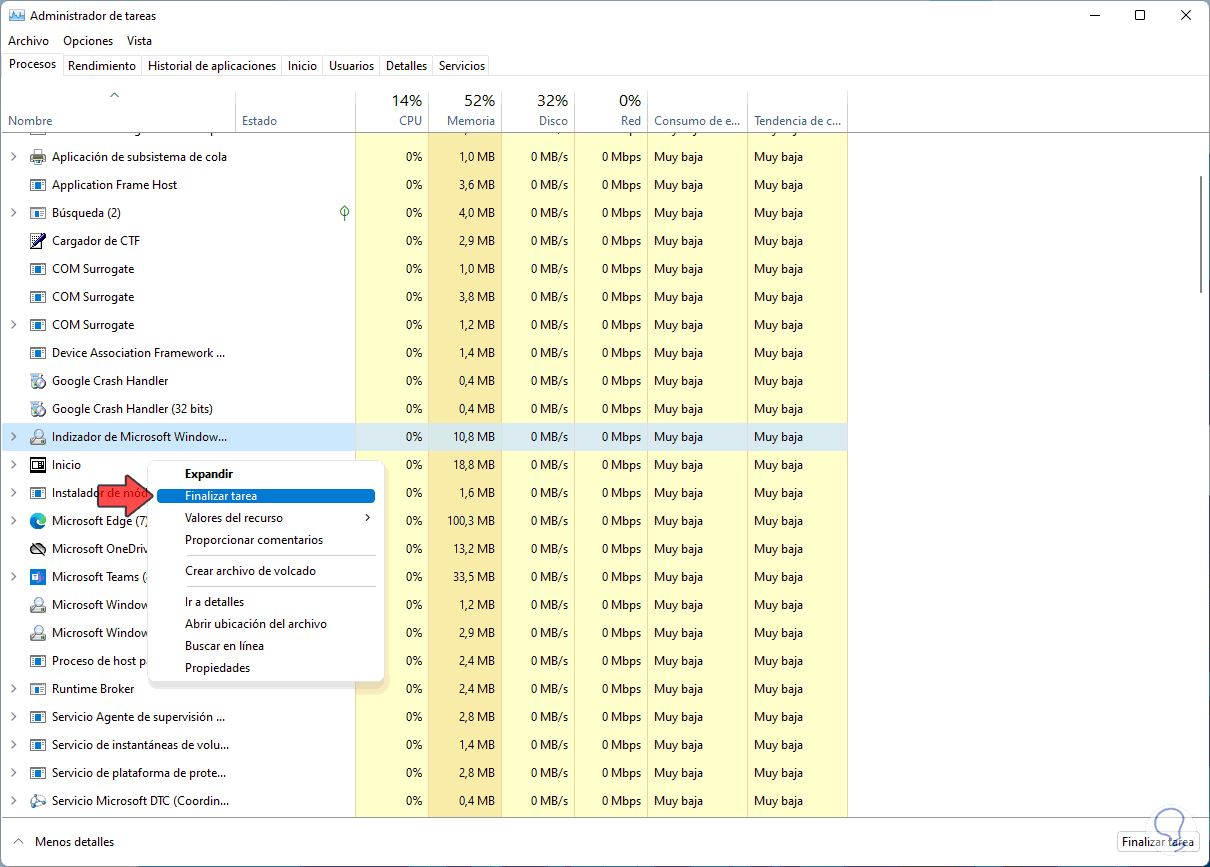Expand the Servicio Microsoft DTC row

click(13, 801)
